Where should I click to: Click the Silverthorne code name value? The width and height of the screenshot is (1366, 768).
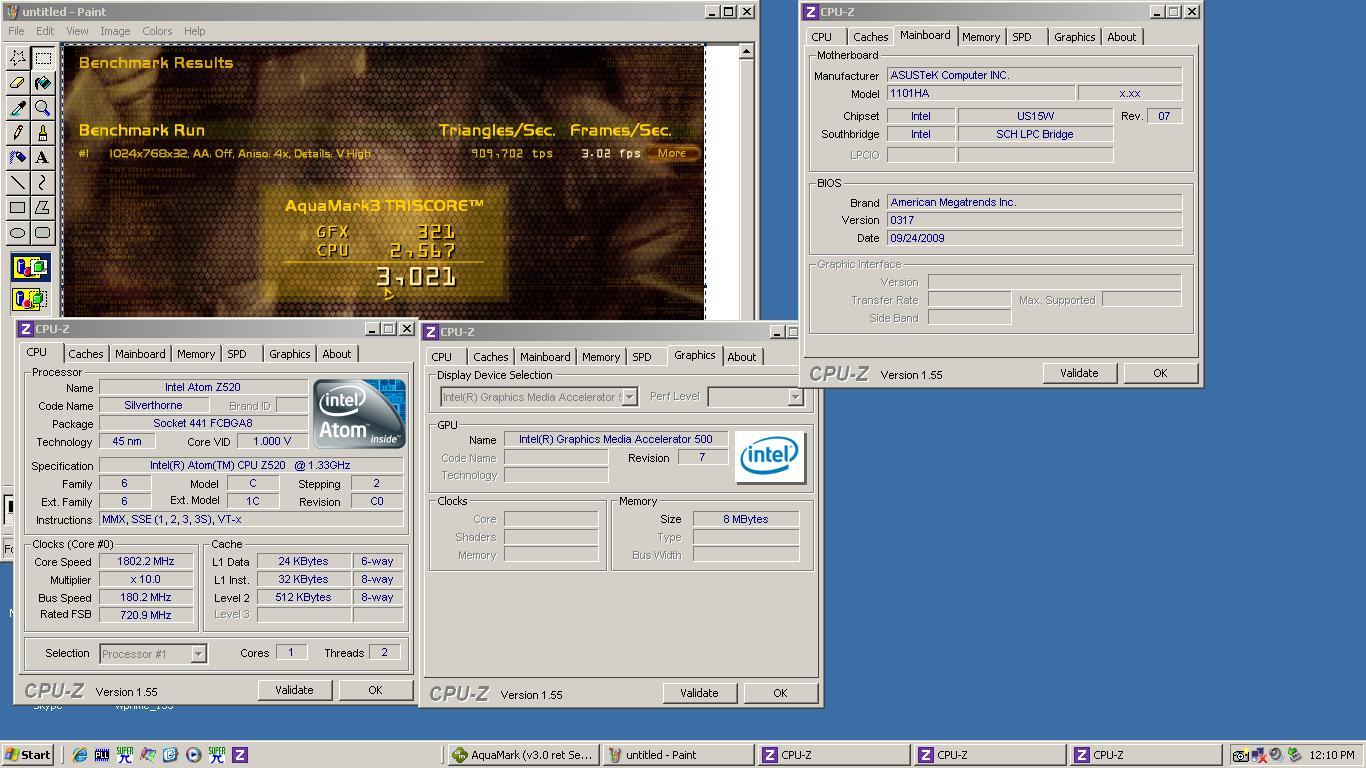pos(154,406)
